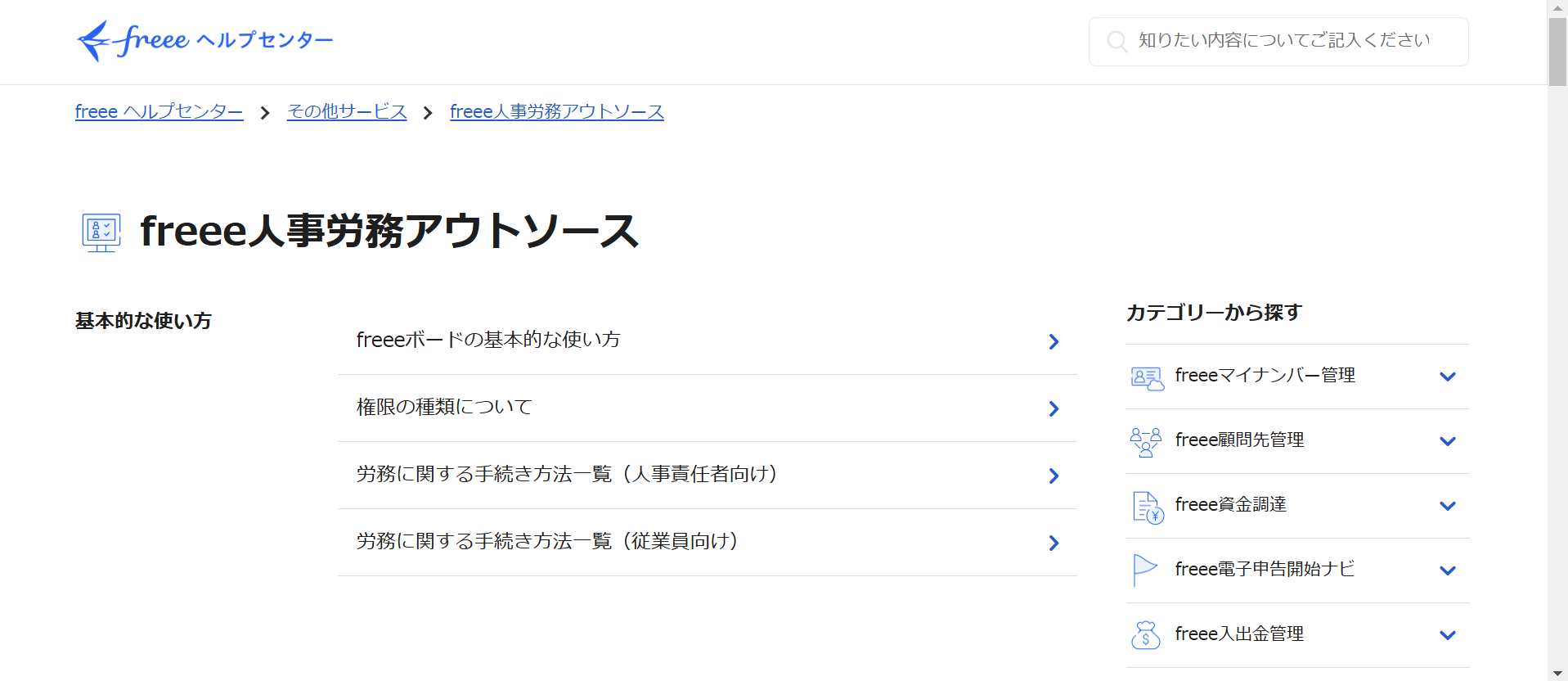The image size is (1568, 681).
Task: Expand the freeeマイナンバー管理 category chevron
Action: (x=1448, y=377)
